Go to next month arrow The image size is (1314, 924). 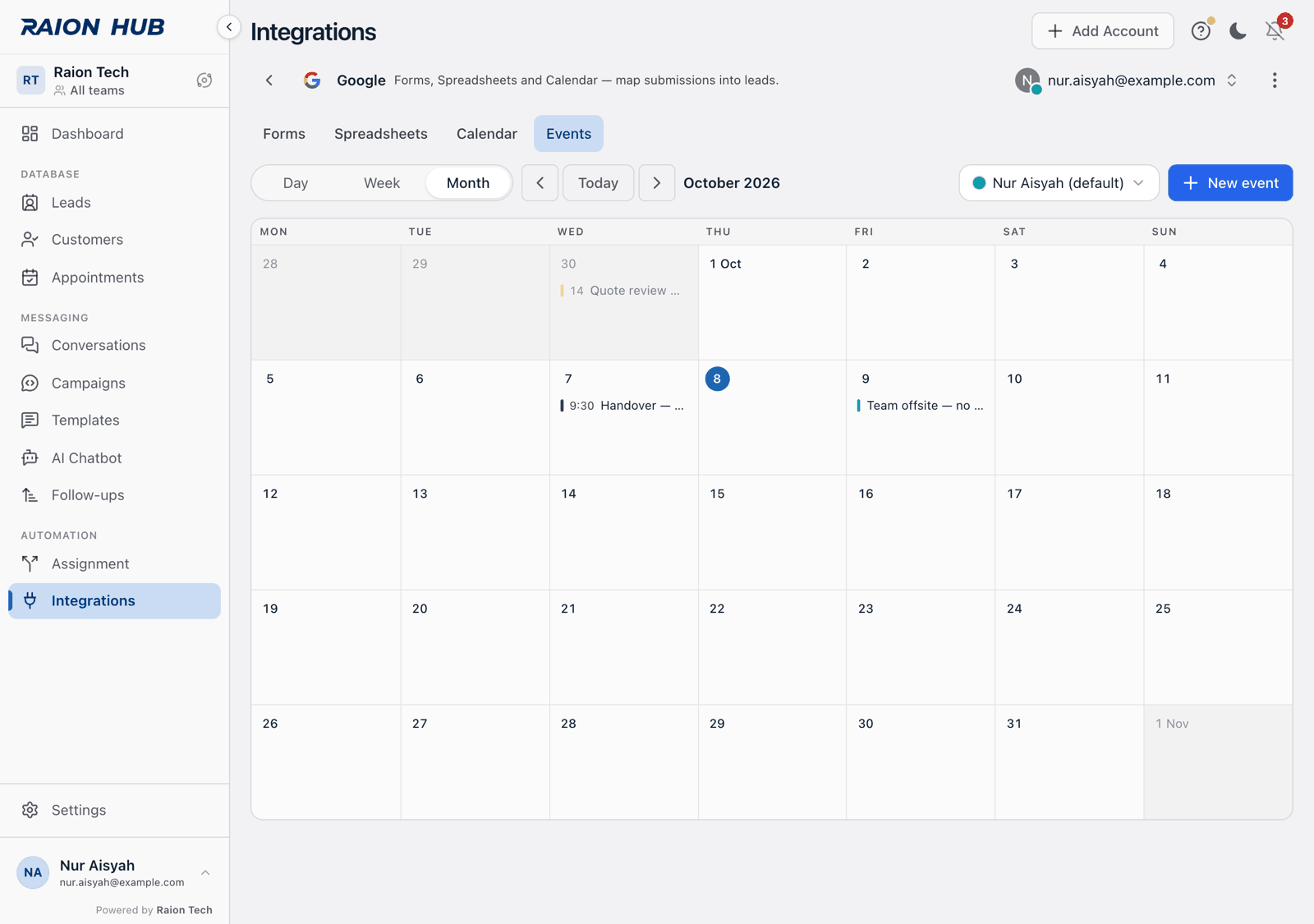pyautogui.click(x=657, y=183)
